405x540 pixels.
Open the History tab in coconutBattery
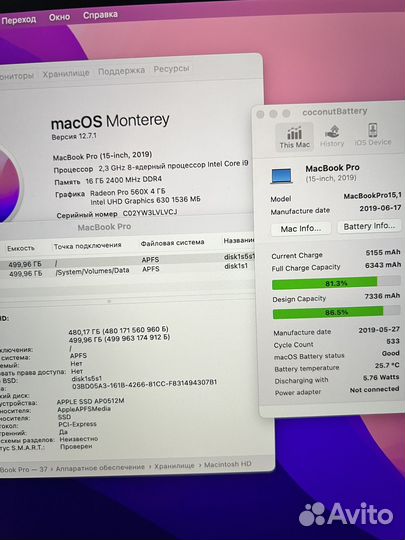332,136
